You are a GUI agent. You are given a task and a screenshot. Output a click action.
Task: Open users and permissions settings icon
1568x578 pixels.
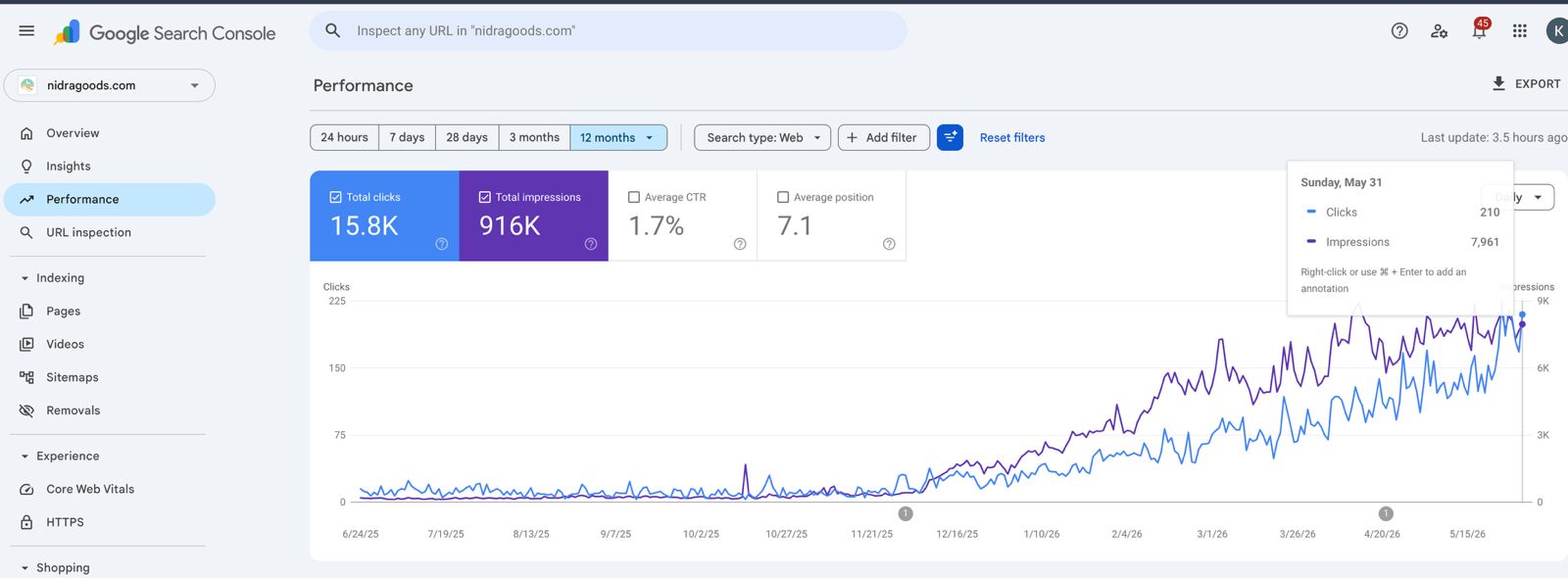coord(1439,31)
